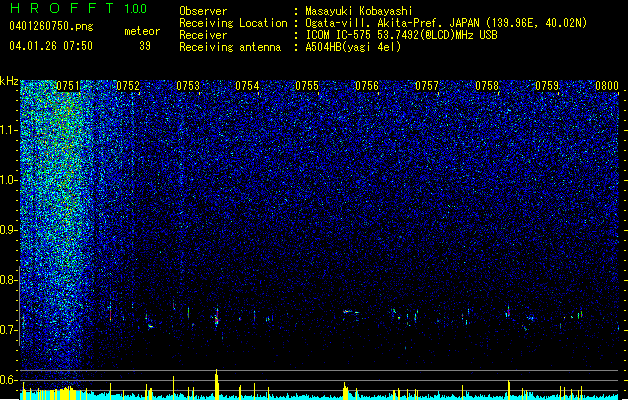Click the 0751 time marker

click(x=68, y=86)
